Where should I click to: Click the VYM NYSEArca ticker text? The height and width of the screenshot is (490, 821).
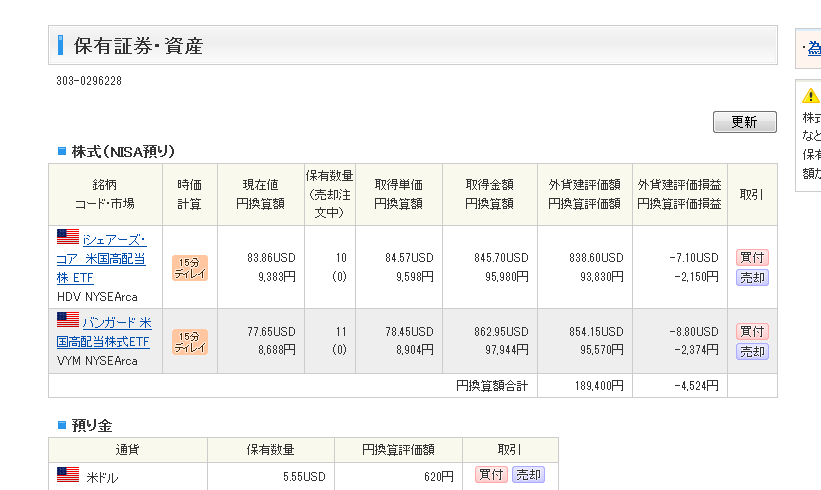click(x=97, y=361)
